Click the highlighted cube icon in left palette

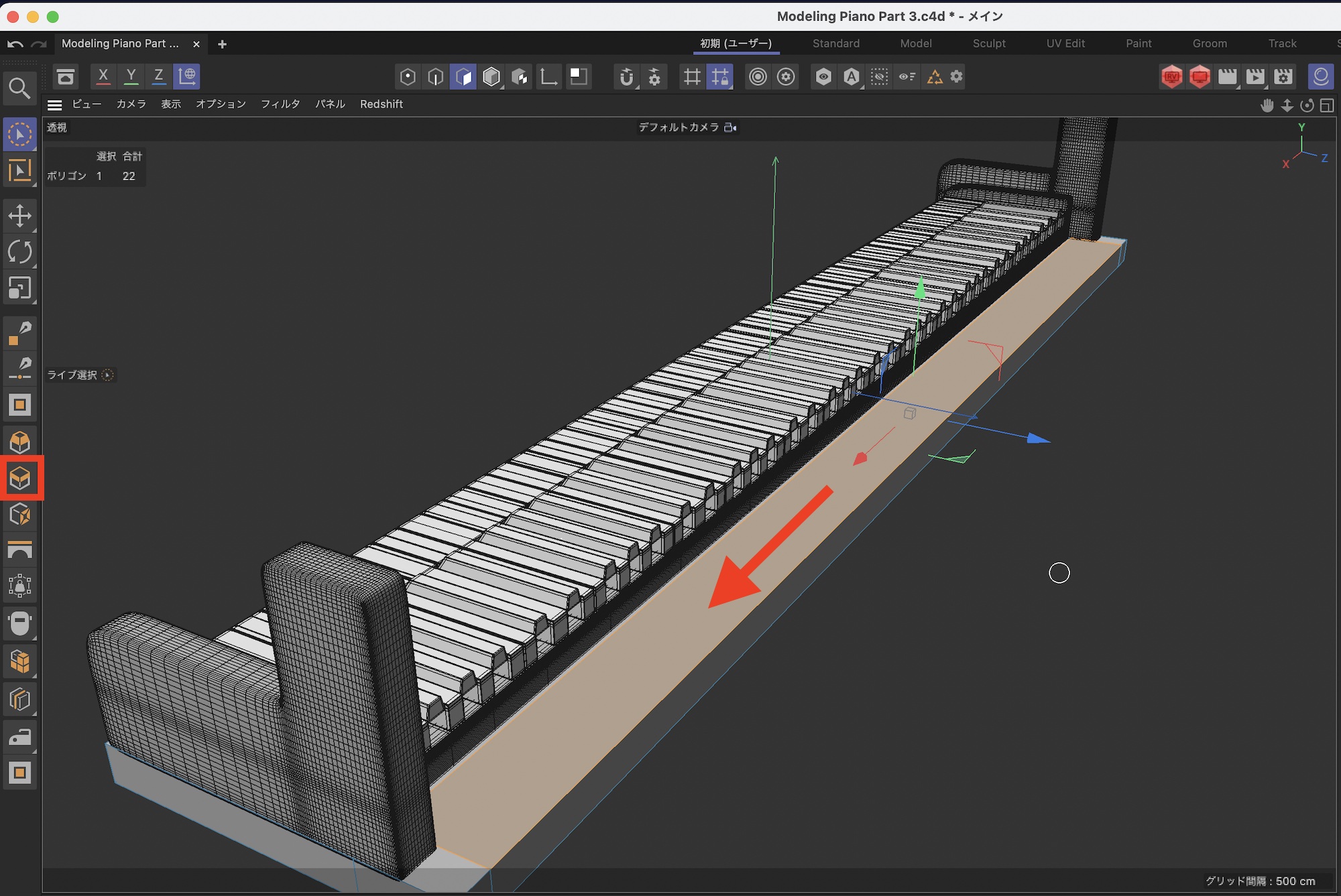click(21, 478)
